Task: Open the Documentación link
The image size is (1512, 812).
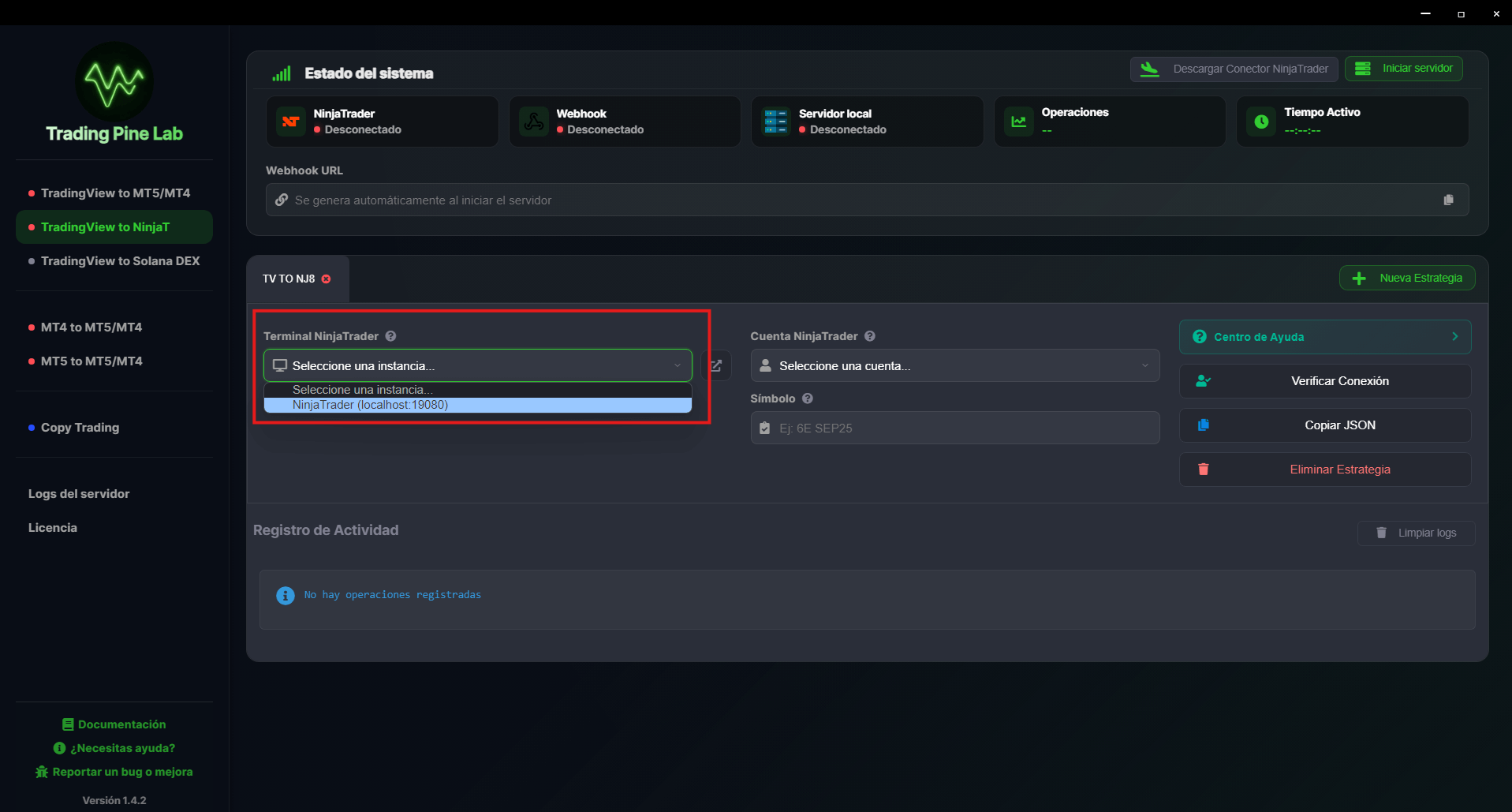Action: [x=121, y=724]
